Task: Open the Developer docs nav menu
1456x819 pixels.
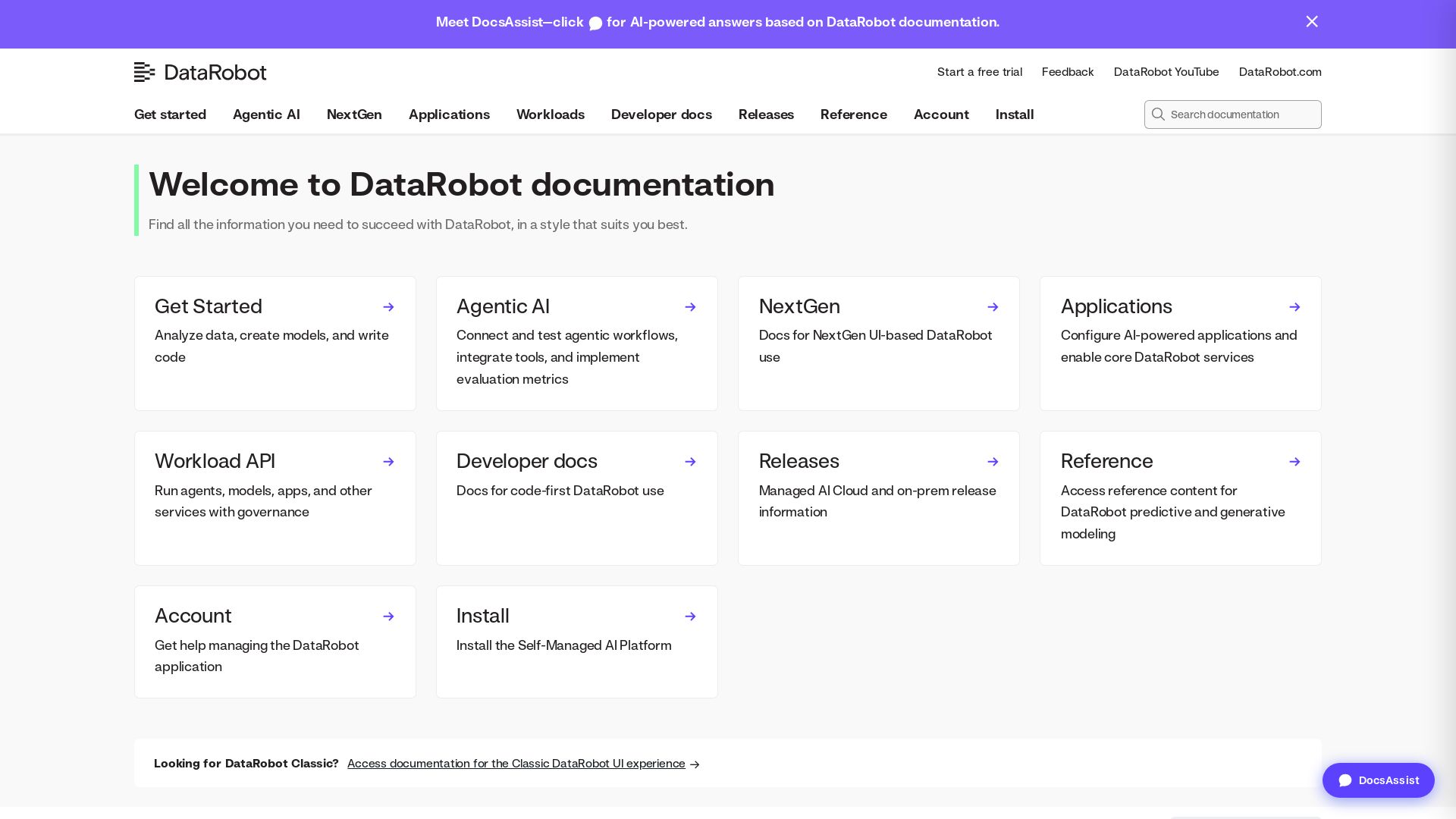Action: click(x=661, y=115)
